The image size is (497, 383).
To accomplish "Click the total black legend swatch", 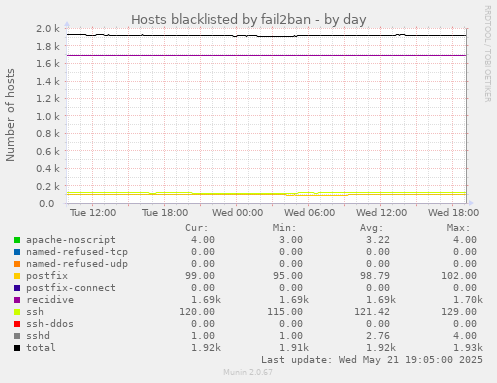I will [17, 348].
